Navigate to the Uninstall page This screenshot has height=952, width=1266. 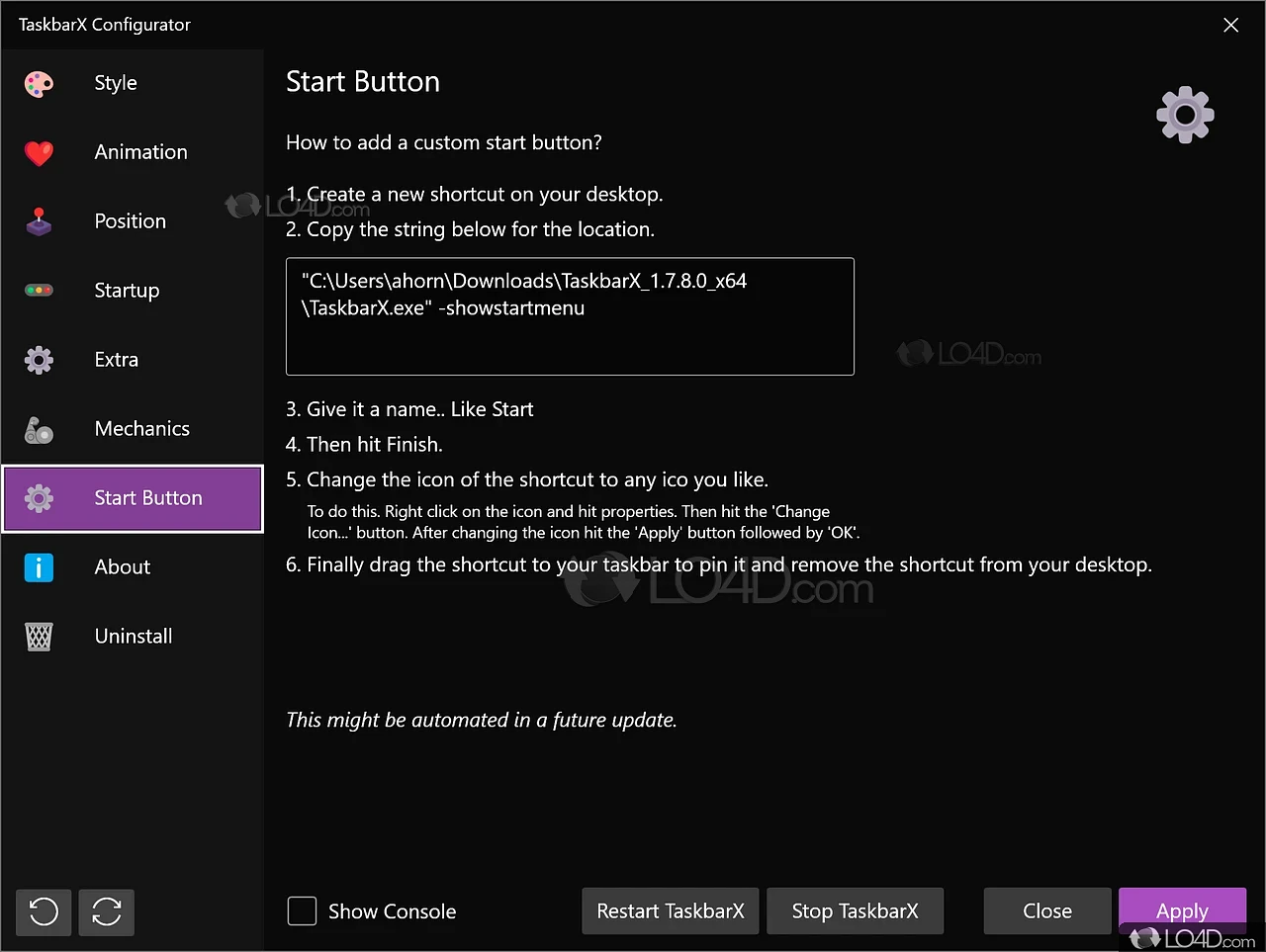(x=133, y=637)
